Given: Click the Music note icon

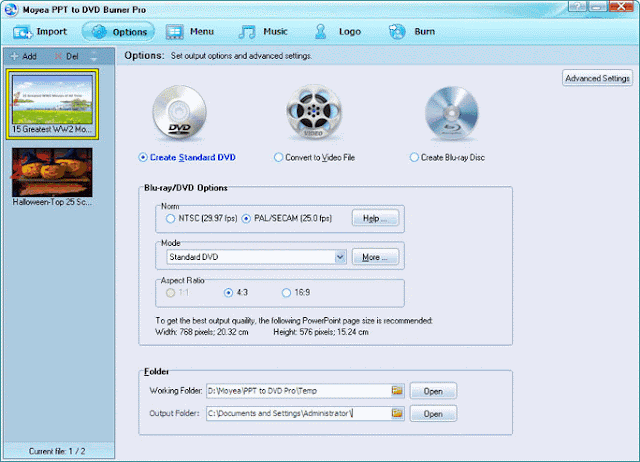Looking at the screenshot, I should [247, 32].
